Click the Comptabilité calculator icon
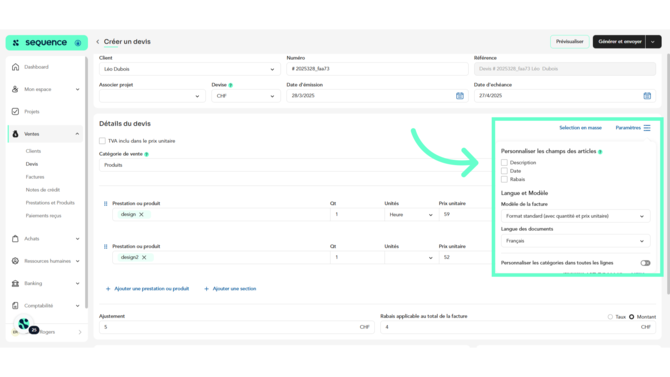Image resolution: width=670 pixels, height=377 pixels. point(15,306)
